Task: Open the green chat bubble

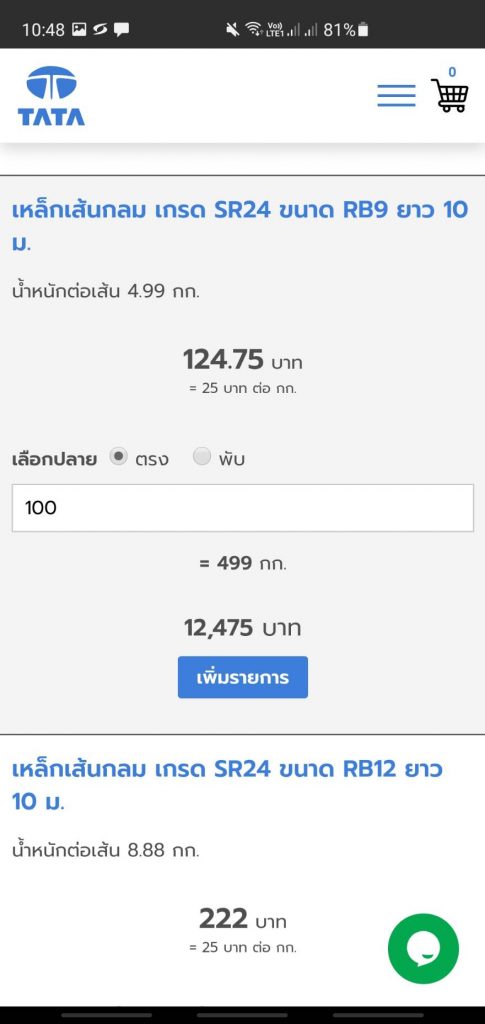Action: click(x=423, y=948)
